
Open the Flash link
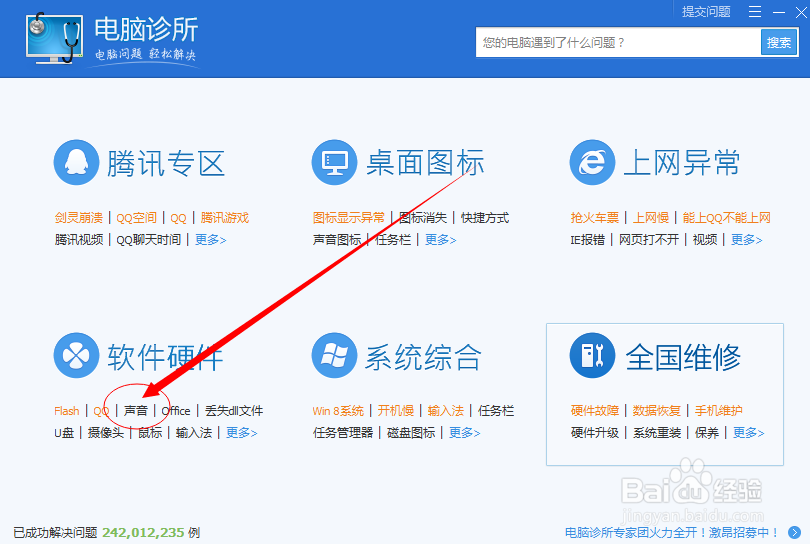[x=67, y=411]
